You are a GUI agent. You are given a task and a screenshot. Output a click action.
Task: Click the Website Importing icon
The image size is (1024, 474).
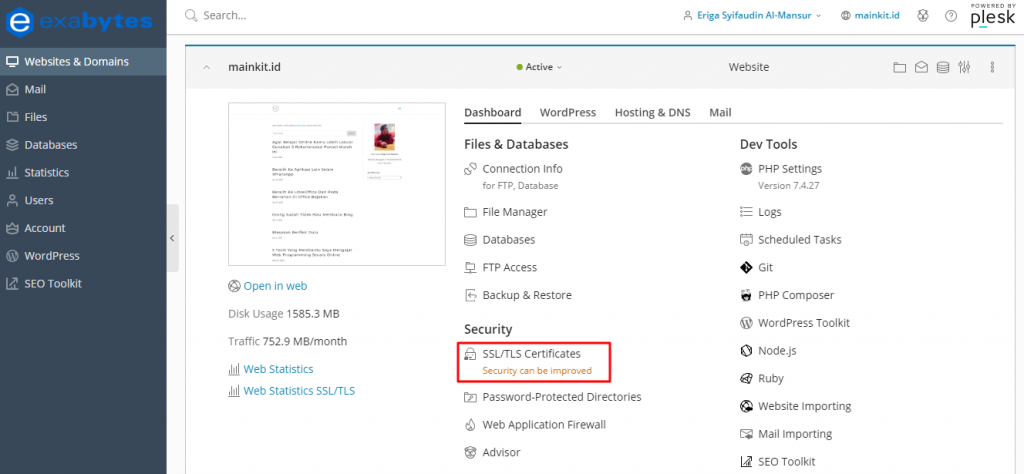(746, 406)
